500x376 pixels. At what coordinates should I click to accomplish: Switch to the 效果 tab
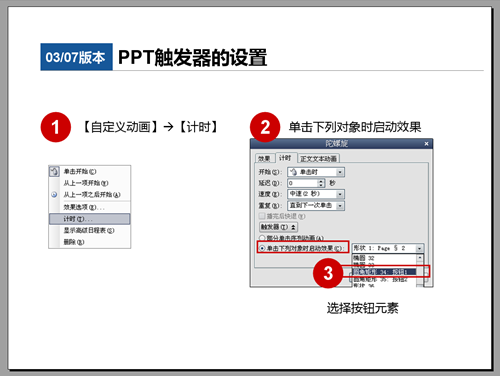coord(265,159)
